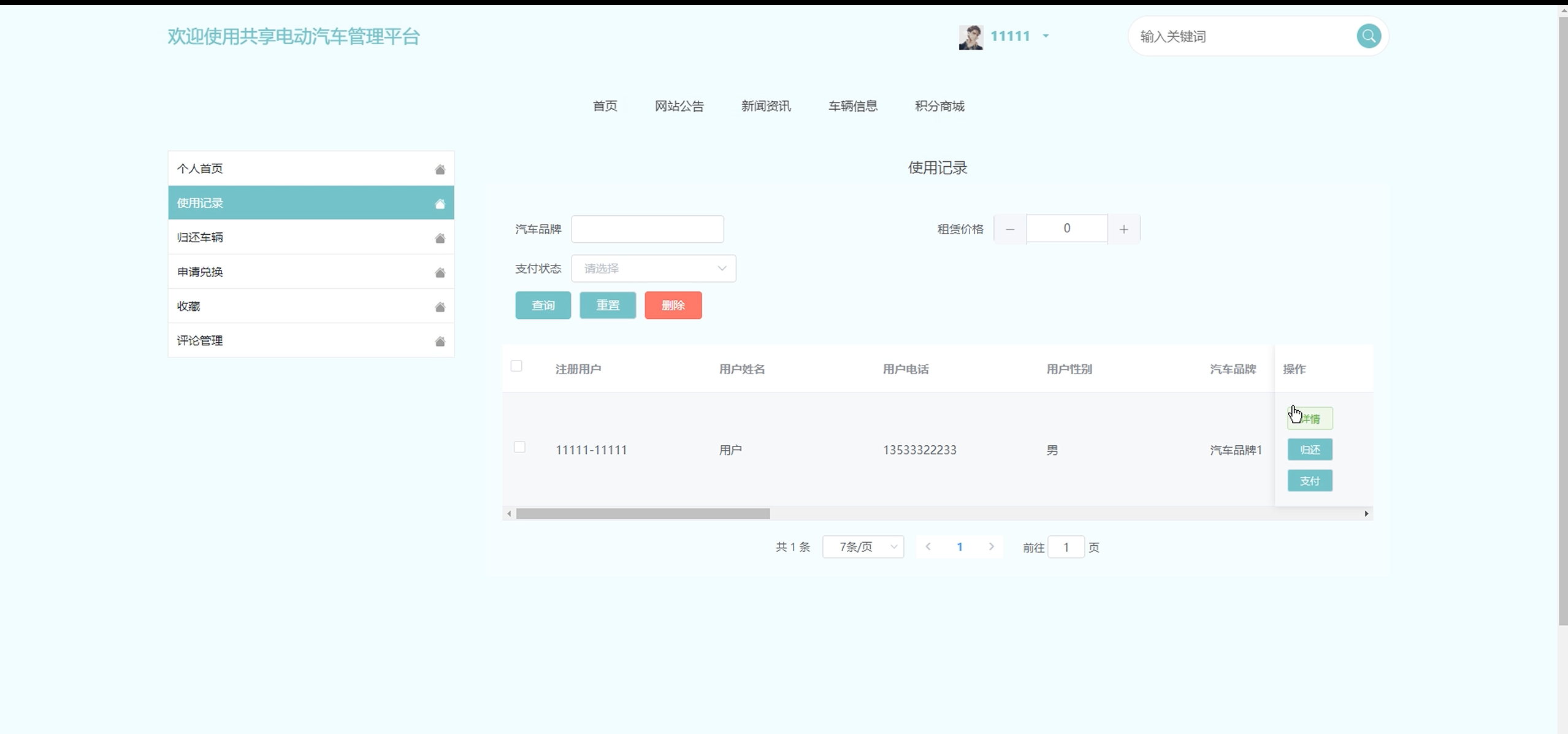Check the row checkbox for 11111-11111

(519, 447)
